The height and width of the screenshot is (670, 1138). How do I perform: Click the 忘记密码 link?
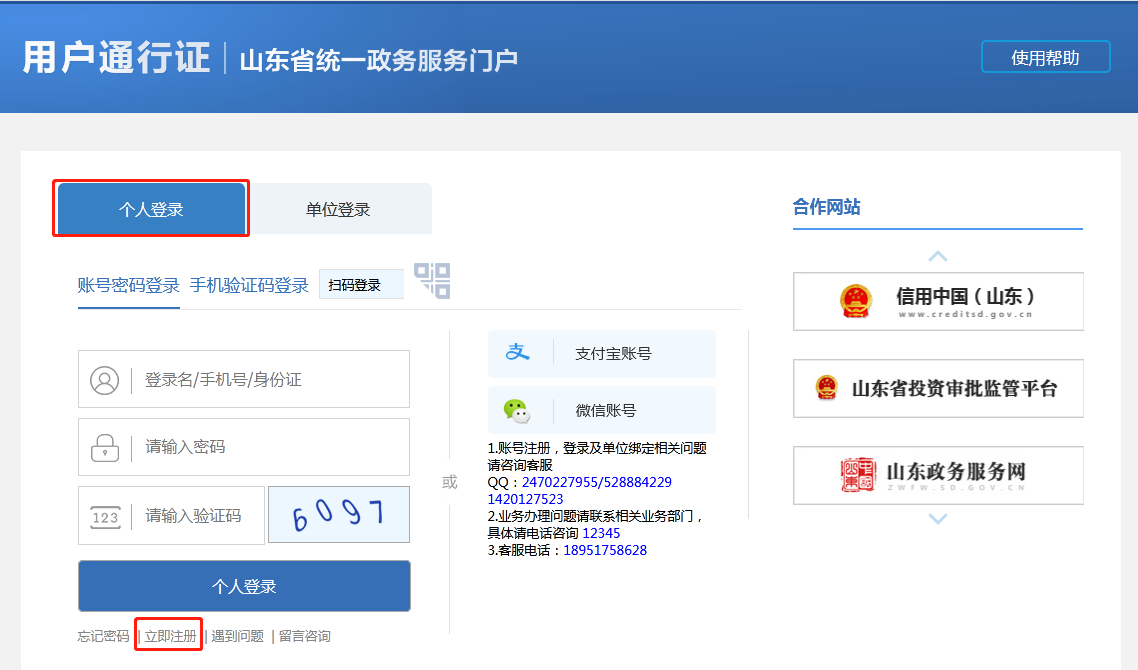103,636
